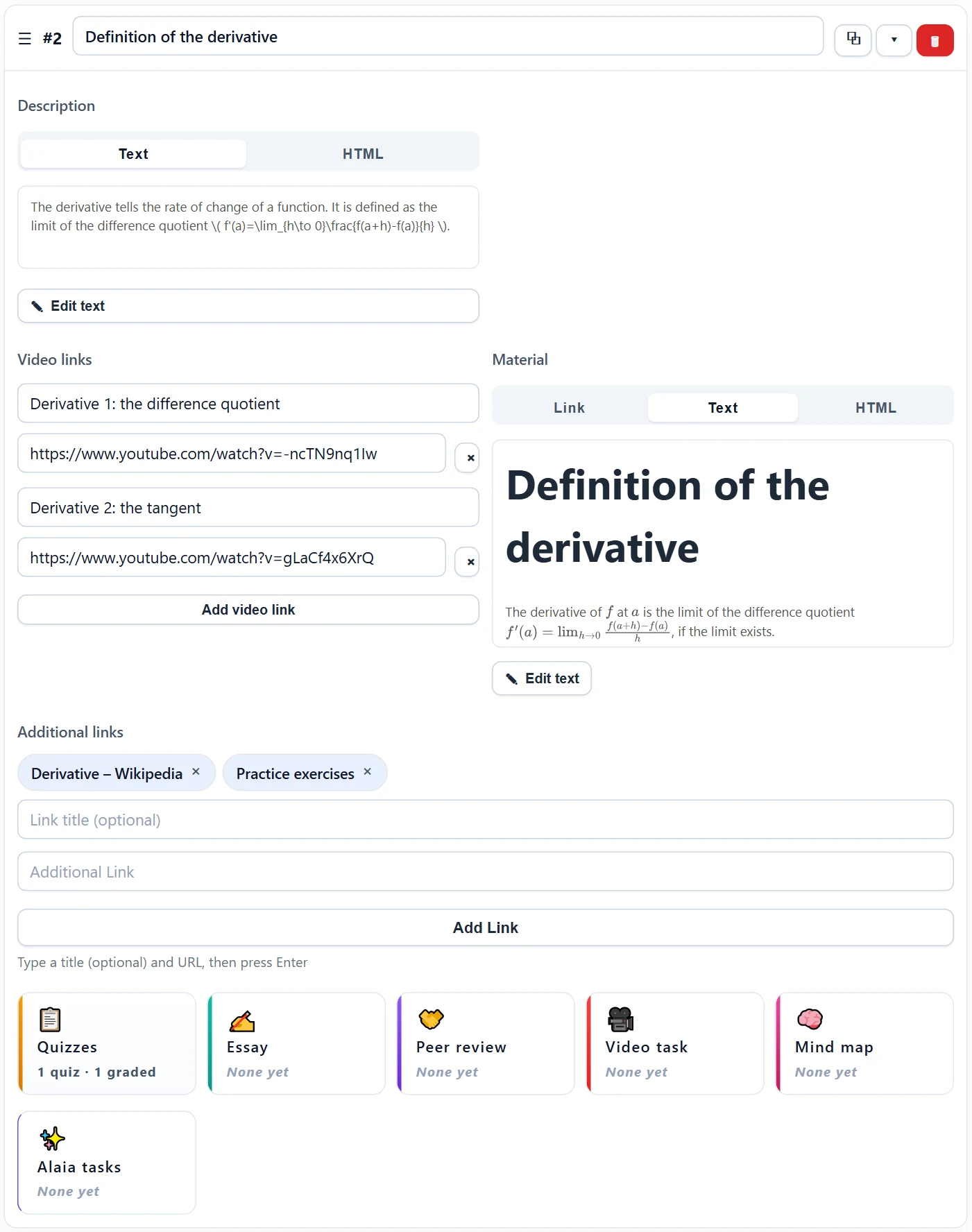972x1232 pixels.
Task: Click the Video task camera icon
Action: [x=620, y=1019]
